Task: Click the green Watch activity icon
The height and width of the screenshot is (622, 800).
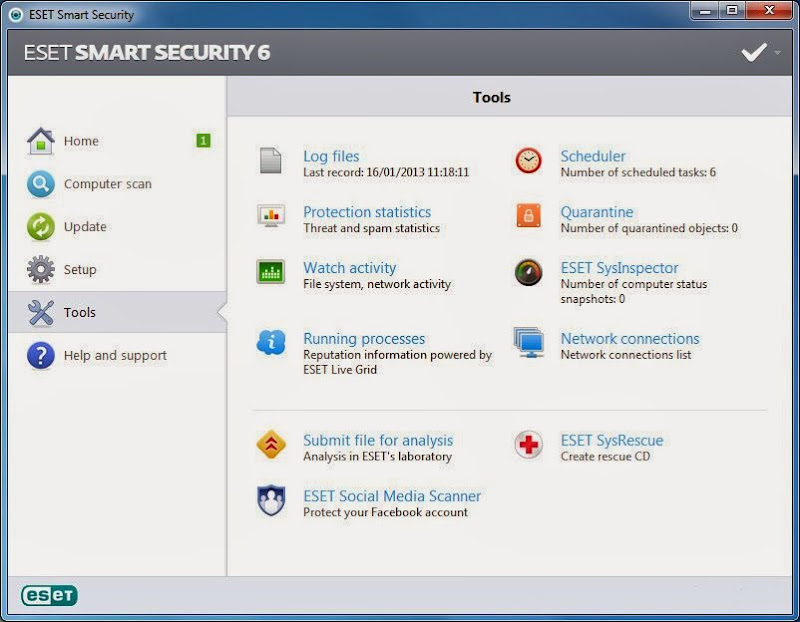Action: [270, 271]
